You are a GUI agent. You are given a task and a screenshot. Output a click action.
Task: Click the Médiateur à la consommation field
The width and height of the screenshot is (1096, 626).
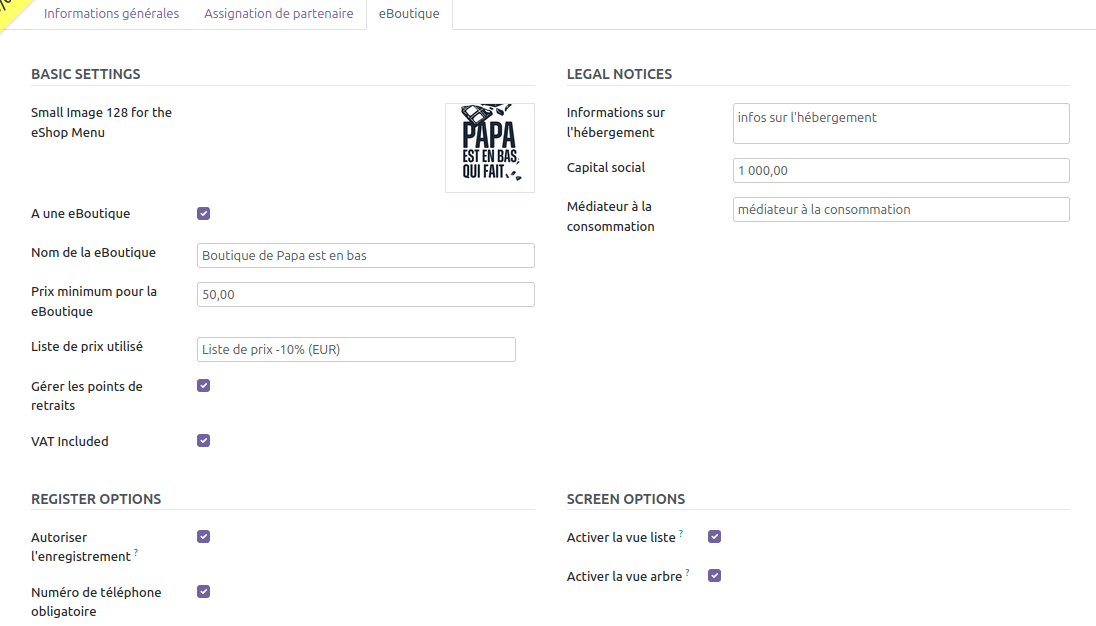900,210
